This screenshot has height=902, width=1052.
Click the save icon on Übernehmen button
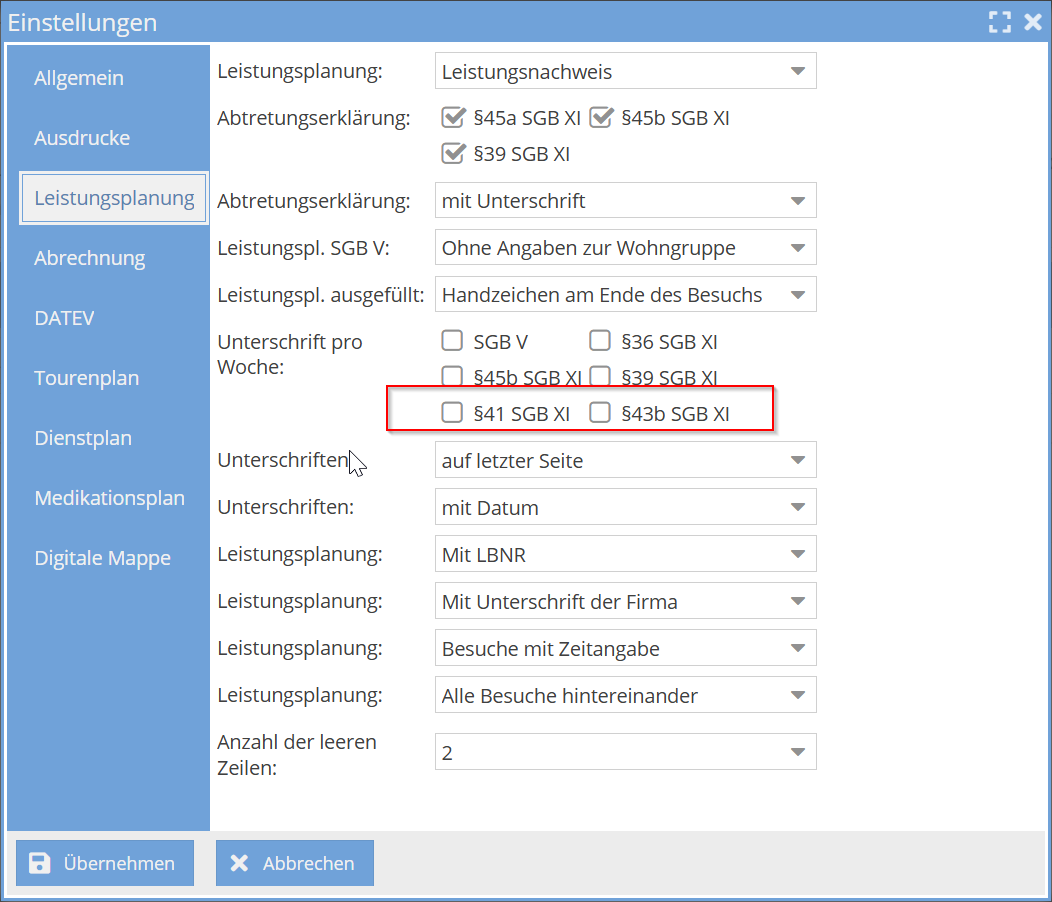click(x=39, y=862)
